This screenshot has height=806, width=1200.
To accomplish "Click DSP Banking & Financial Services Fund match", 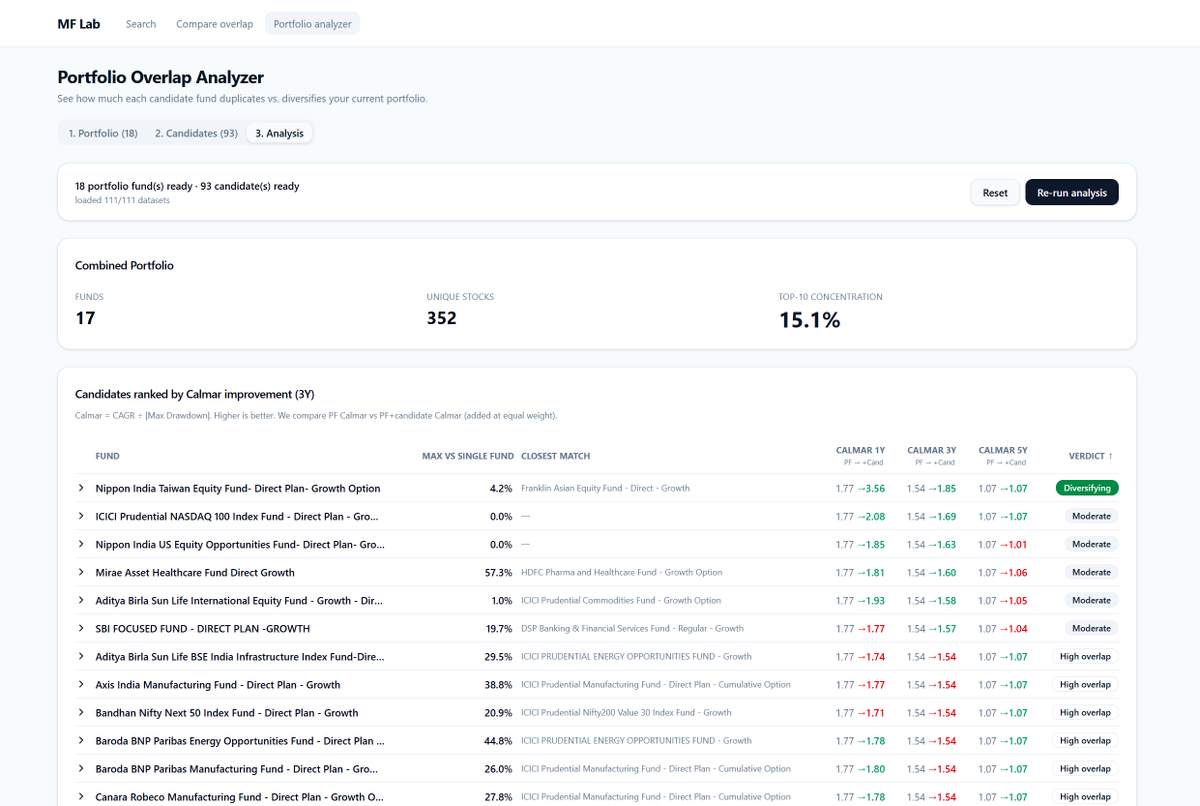I will [x=632, y=628].
